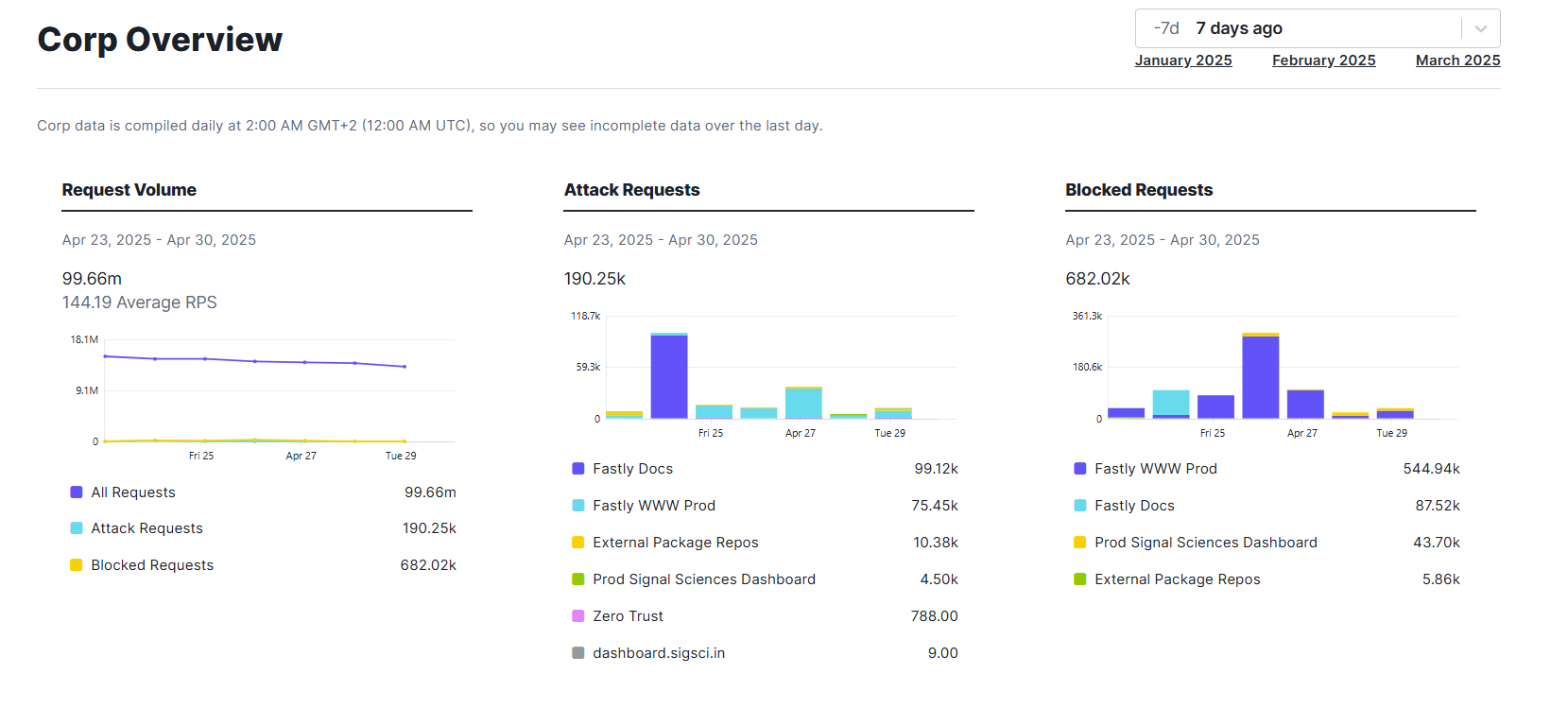Click Prod Signal Sciences Dashboard swatch in Blocked Requests
The image size is (1568, 708).
point(1080,543)
